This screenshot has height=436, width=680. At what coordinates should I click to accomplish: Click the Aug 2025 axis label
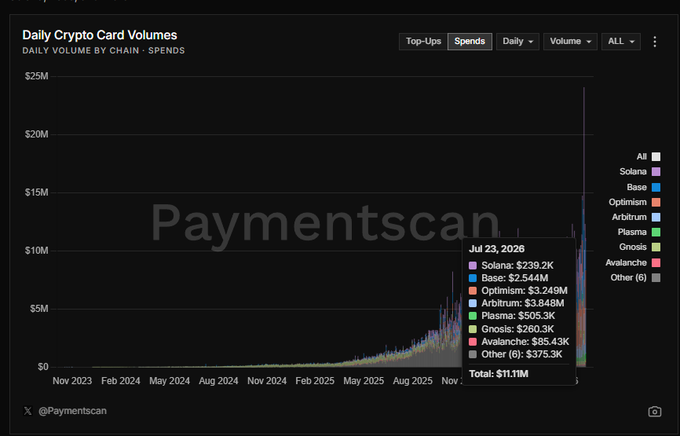[412, 381]
